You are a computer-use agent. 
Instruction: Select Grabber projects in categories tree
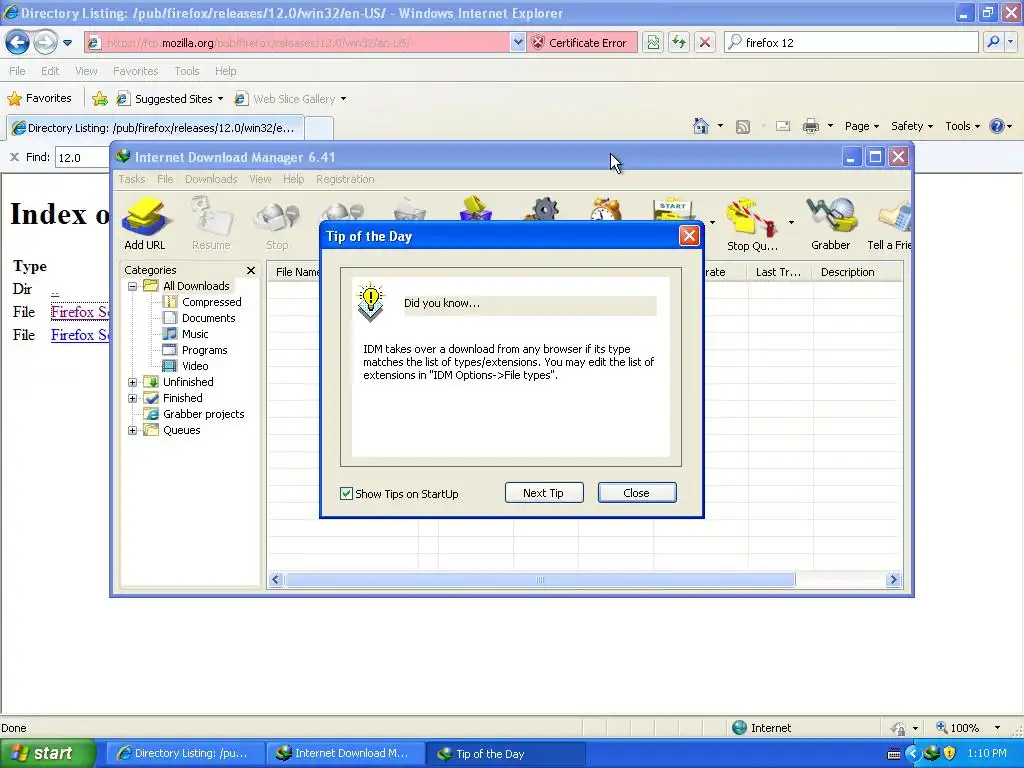pos(202,414)
